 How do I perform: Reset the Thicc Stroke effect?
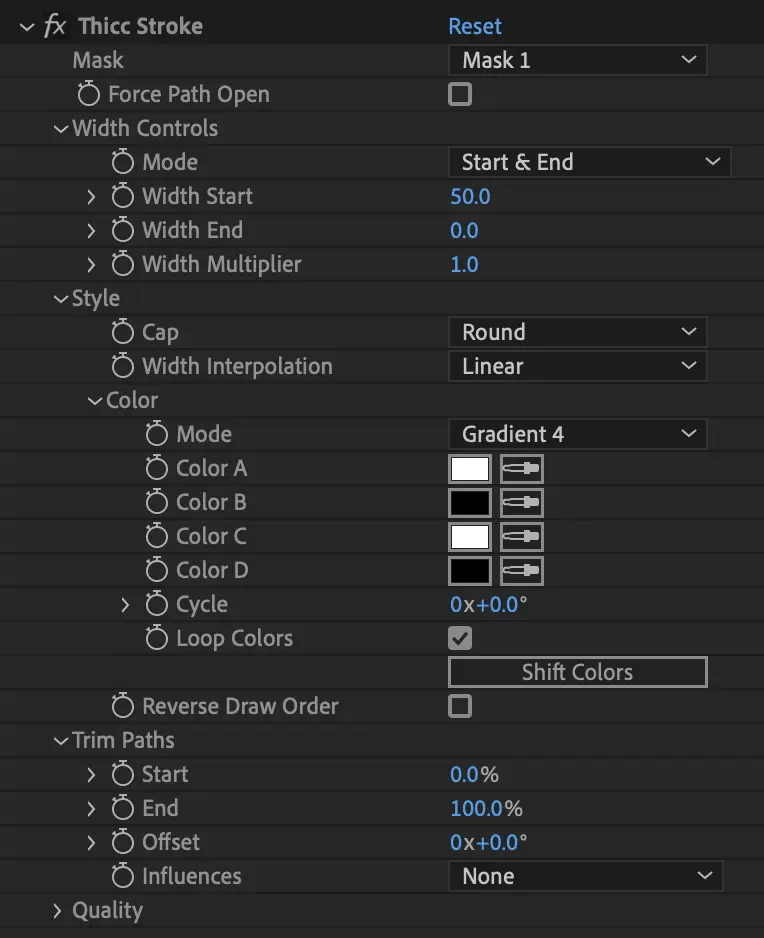pyautogui.click(x=475, y=27)
